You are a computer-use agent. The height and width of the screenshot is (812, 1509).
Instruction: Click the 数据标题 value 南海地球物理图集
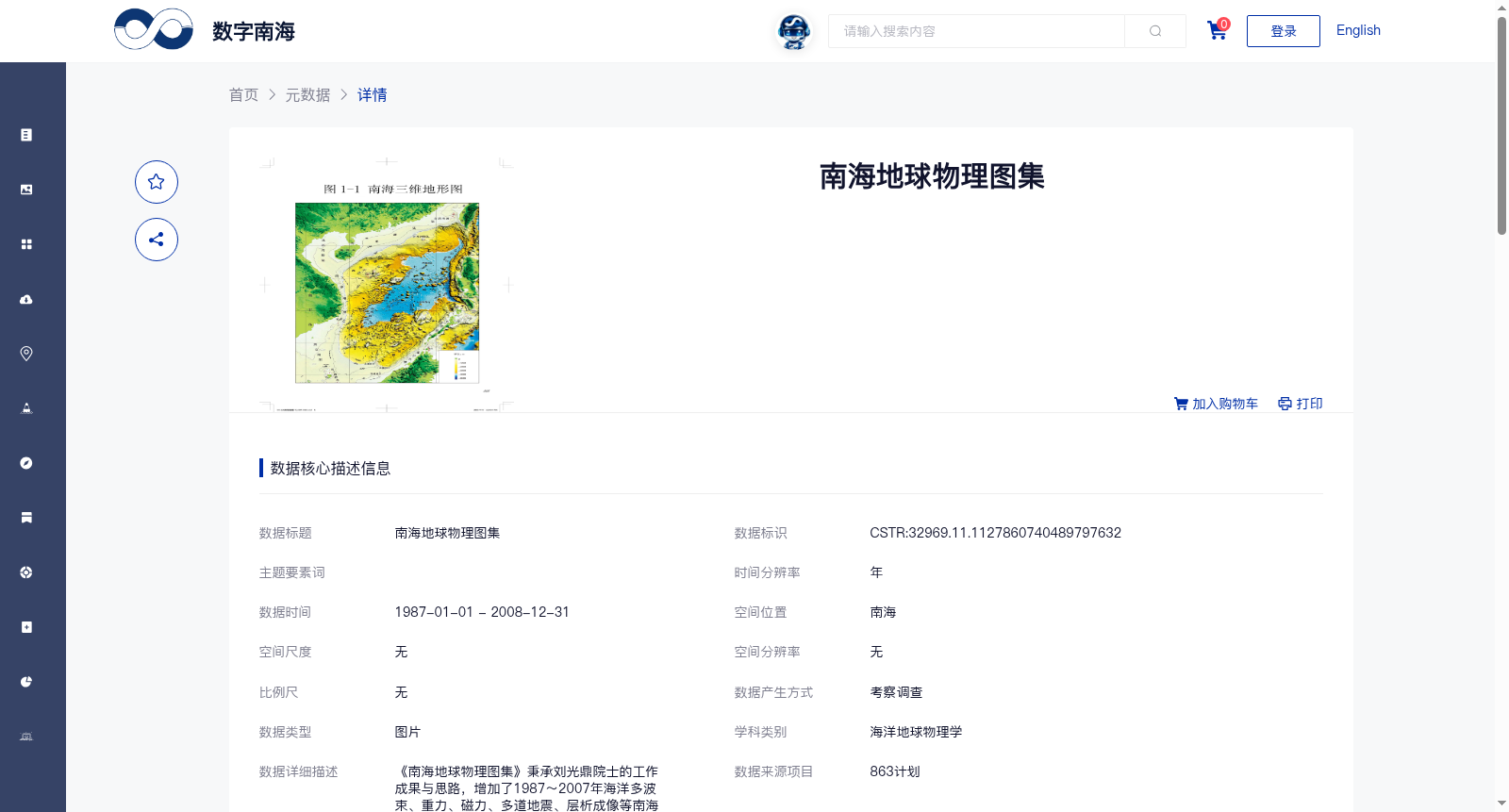coord(447,533)
